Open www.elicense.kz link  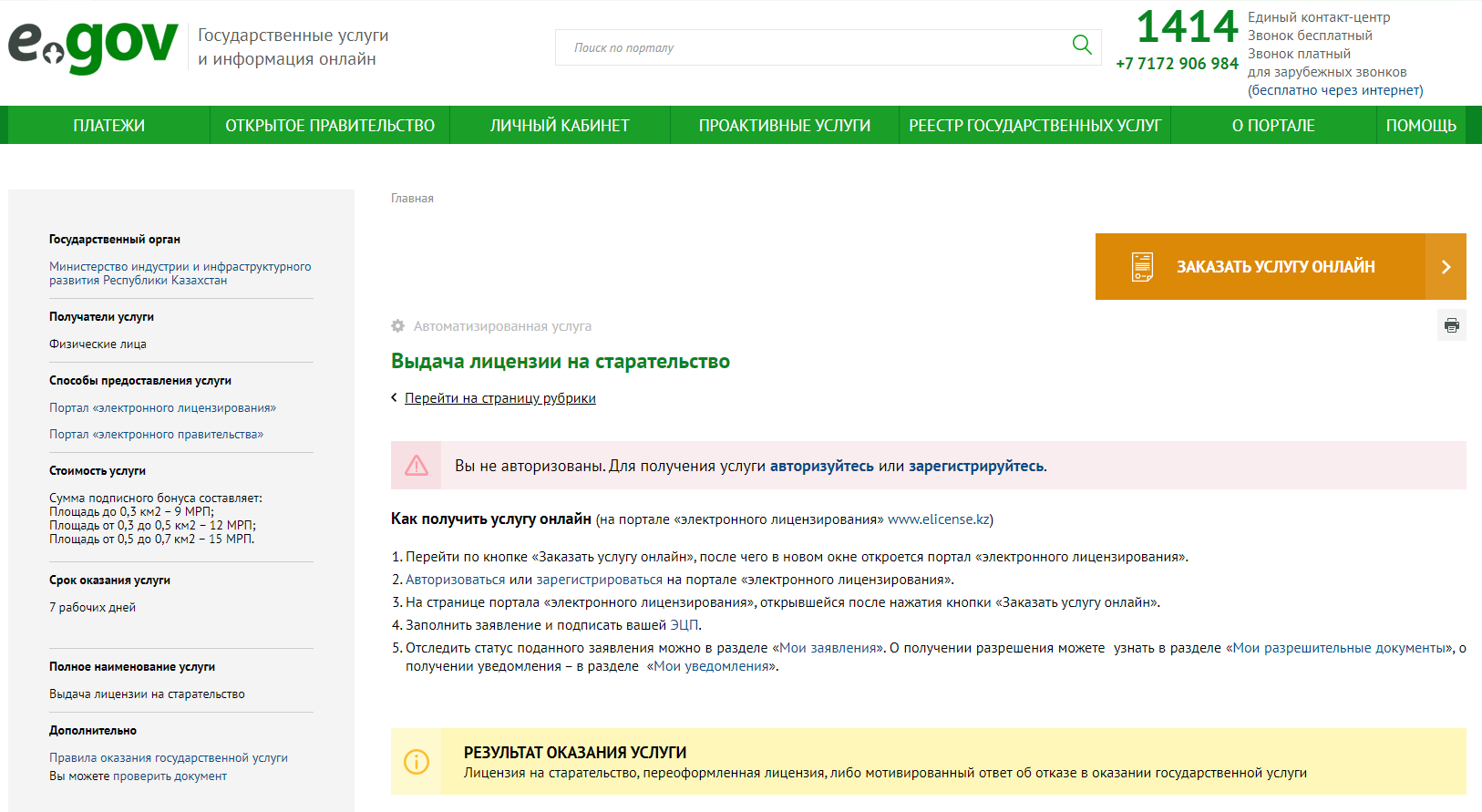(x=939, y=519)
